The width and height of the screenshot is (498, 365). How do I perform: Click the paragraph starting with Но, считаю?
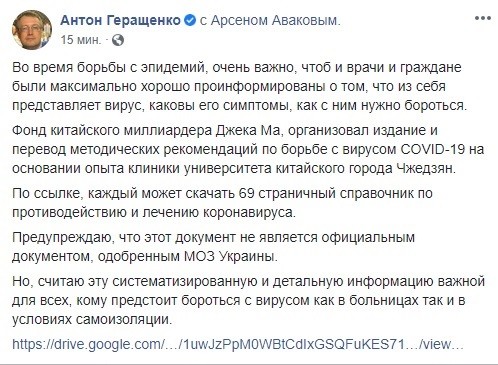[248, 301]
